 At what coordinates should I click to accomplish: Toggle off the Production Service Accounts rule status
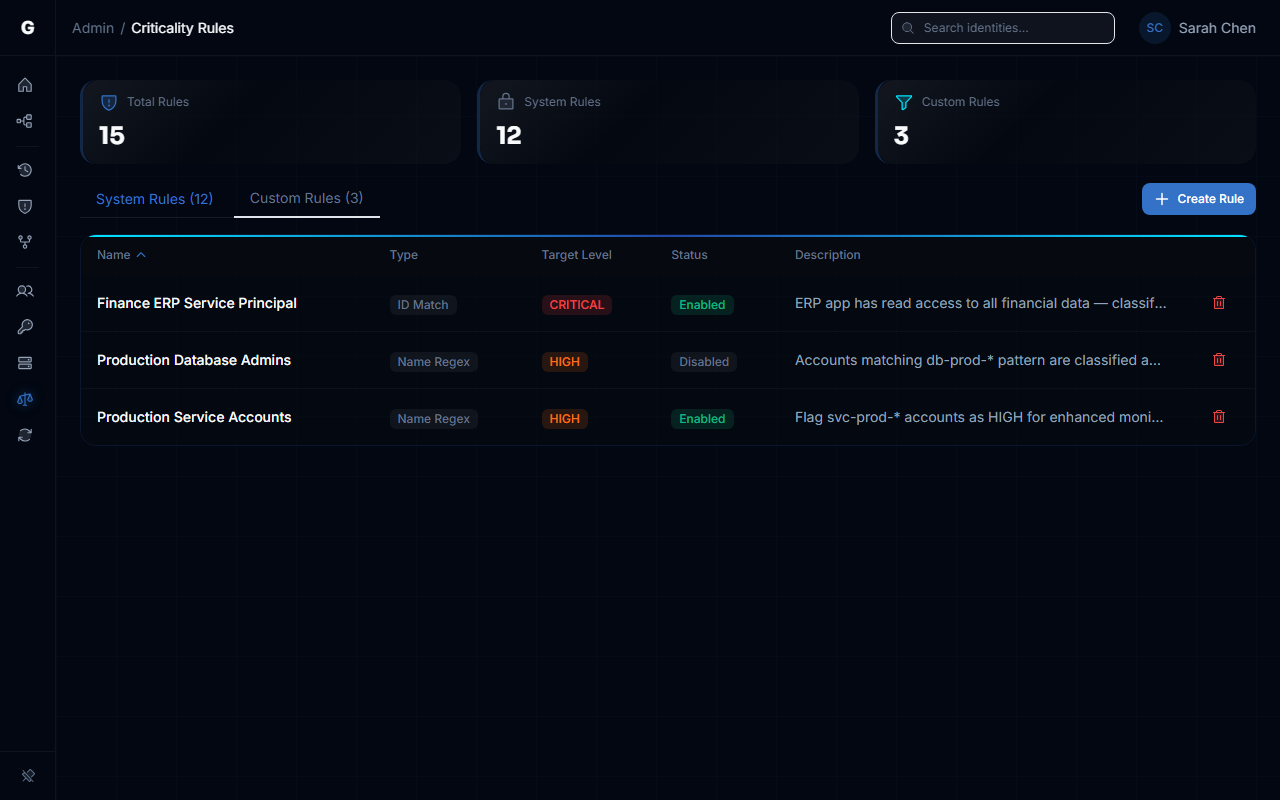pyautogui.click(x=702, y=418)
